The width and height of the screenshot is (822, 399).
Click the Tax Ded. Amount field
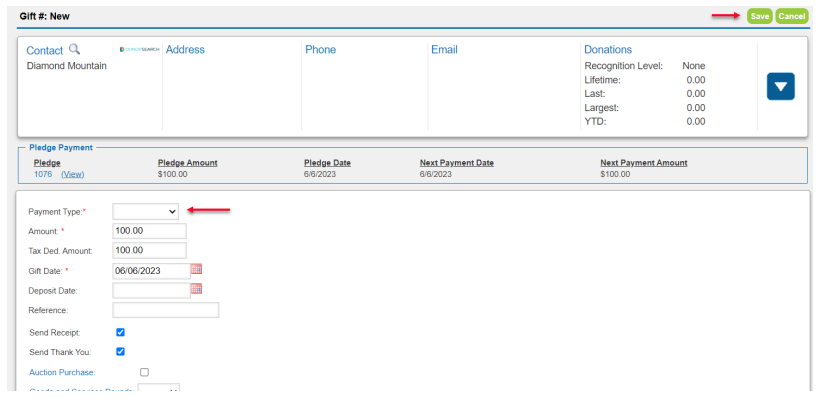click(149, 250)
